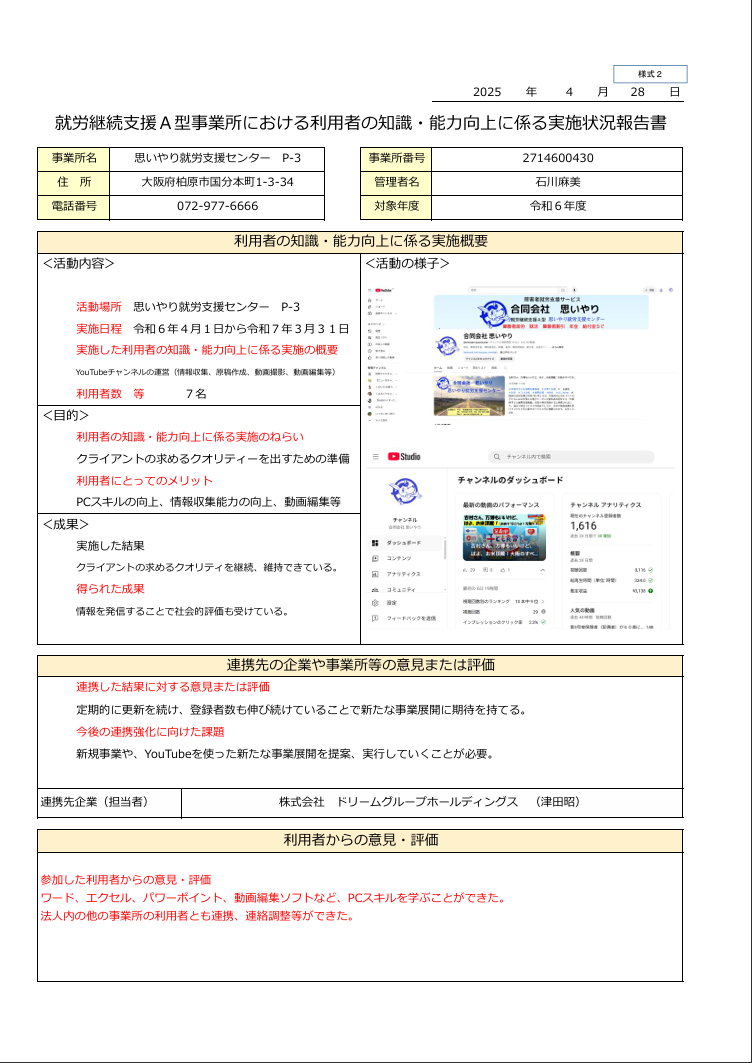Click the ＜目的＞ heading
752x1063 pixels.
(66, 416)
